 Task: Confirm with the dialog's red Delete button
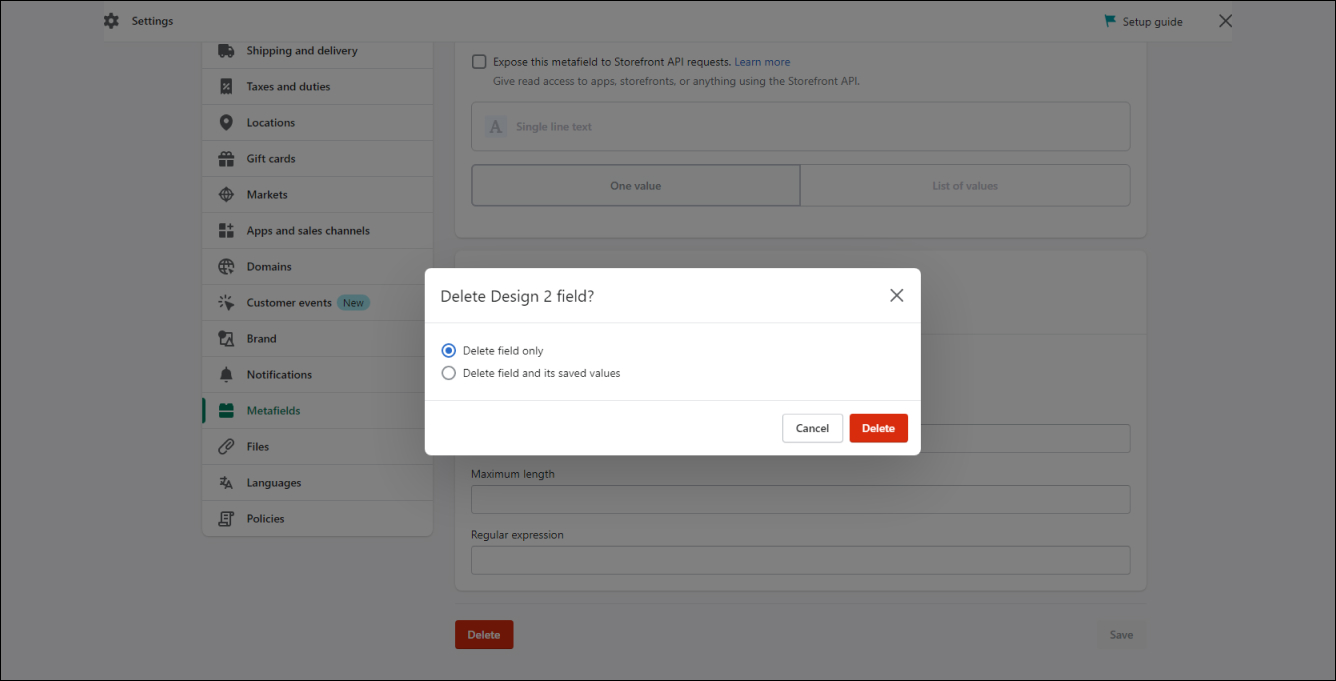tap(879, 428)
